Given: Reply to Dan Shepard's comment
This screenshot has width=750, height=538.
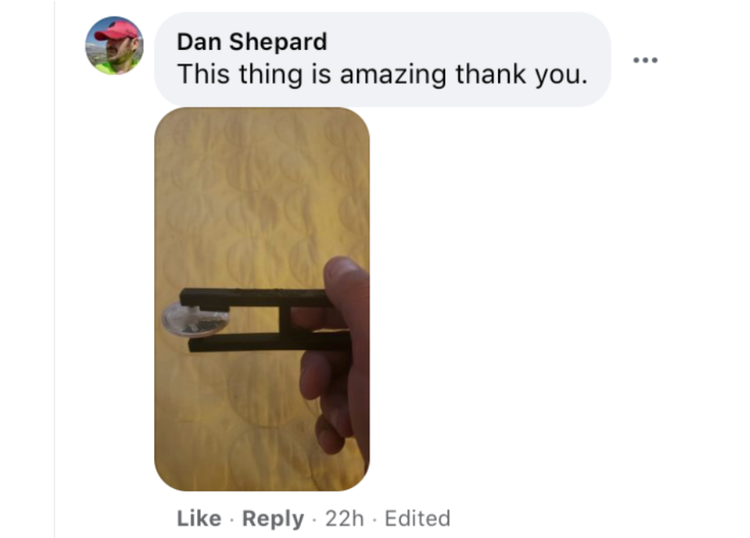Looking at the screenshot, I should 273,518.
